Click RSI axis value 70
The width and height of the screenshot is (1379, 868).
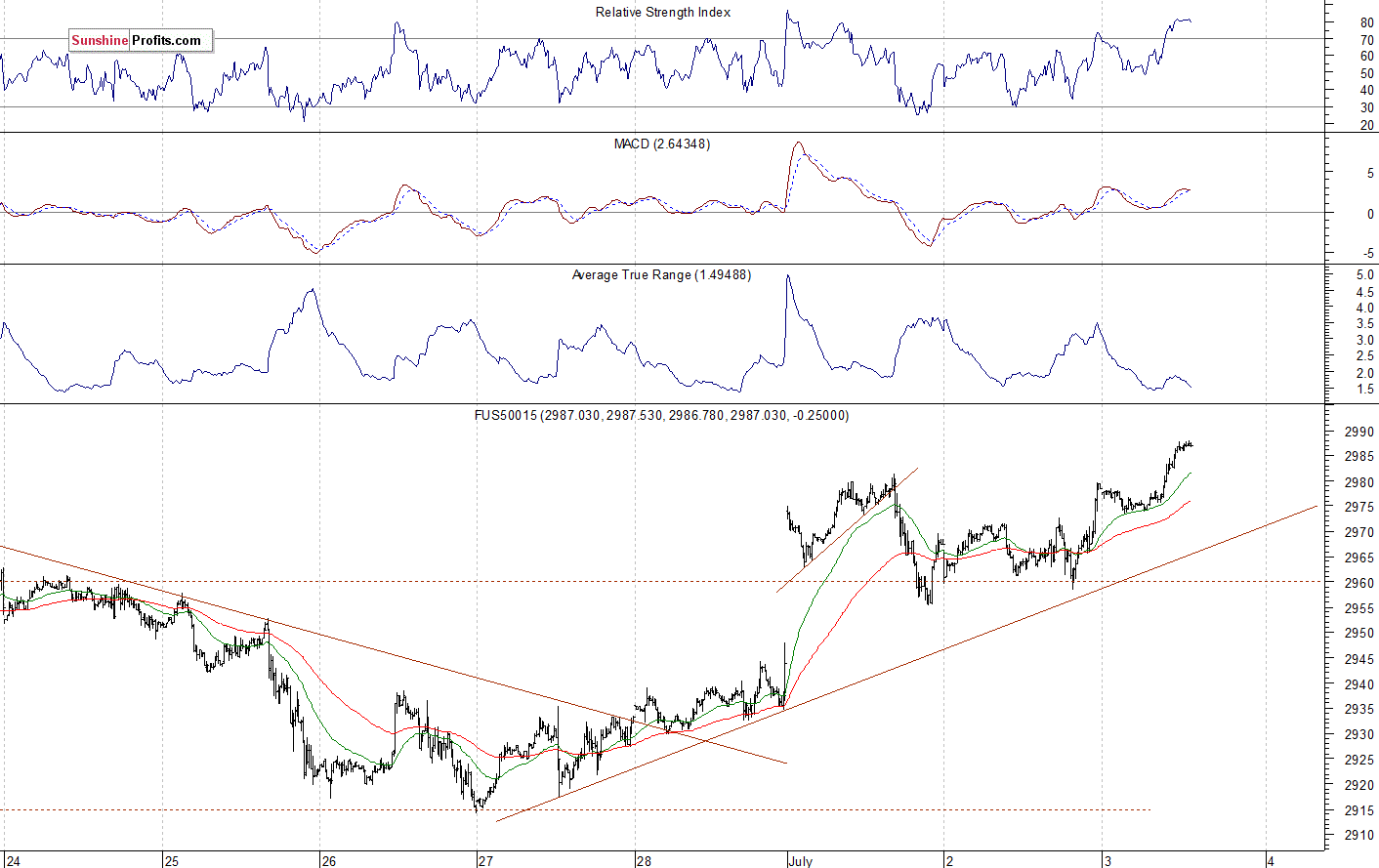[x=1367, y=40]
